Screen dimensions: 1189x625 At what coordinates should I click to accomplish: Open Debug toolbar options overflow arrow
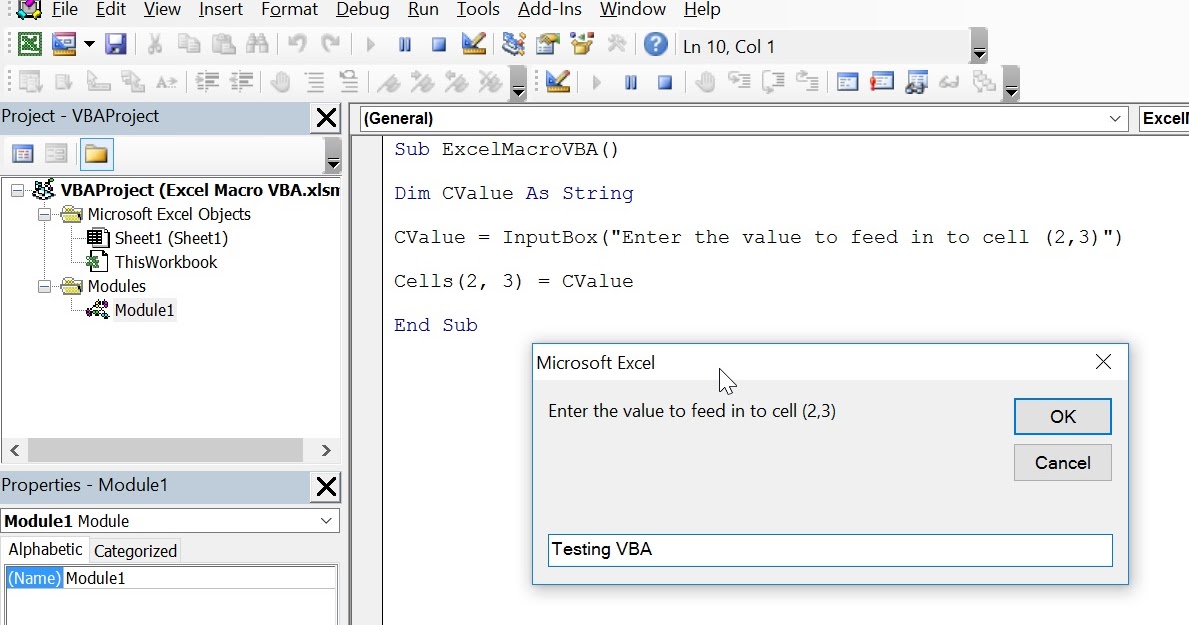pos(1011,83)
